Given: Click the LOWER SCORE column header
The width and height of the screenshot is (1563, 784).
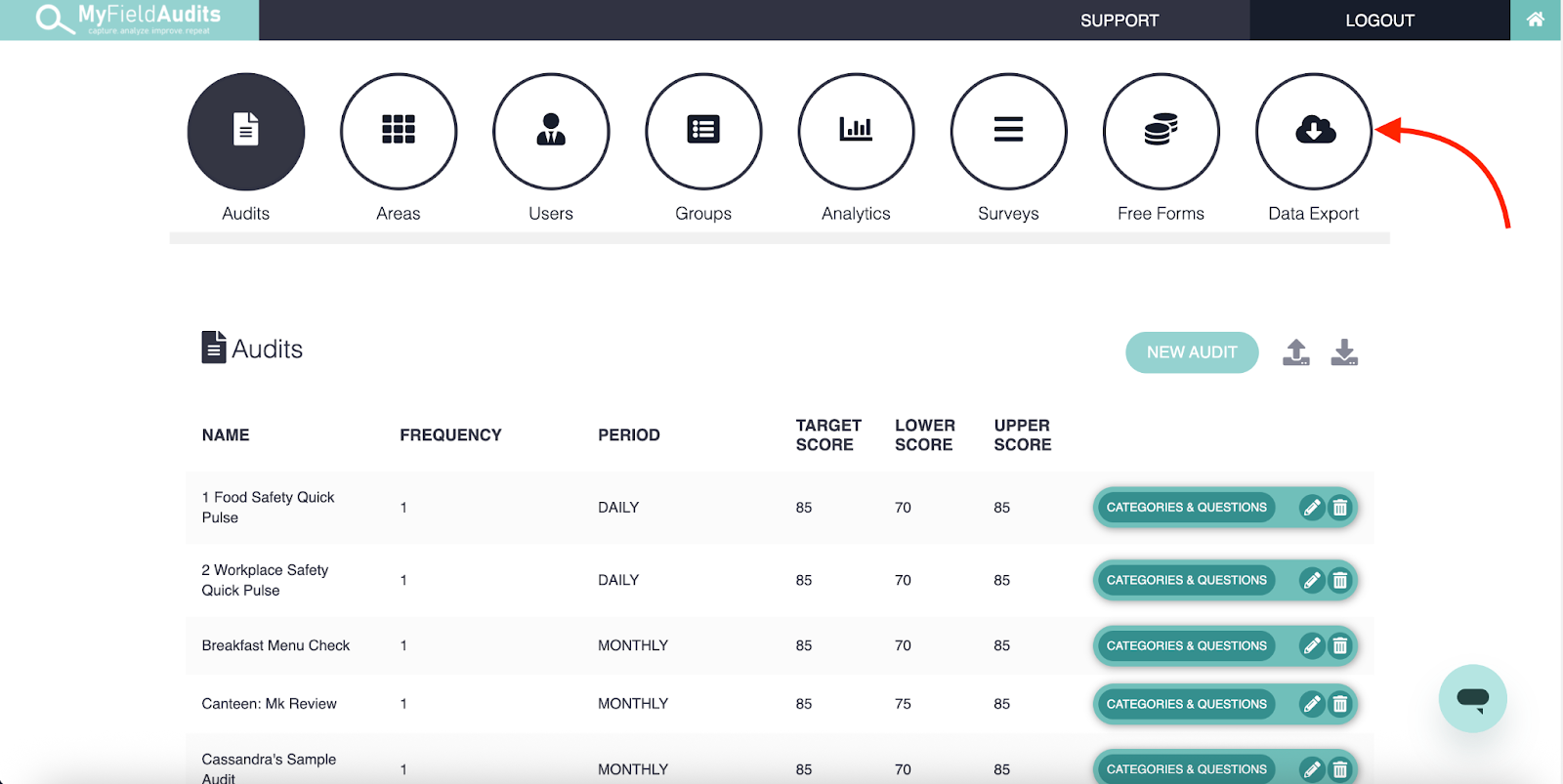Looking at the screenshot, I should tap(925, 435).
